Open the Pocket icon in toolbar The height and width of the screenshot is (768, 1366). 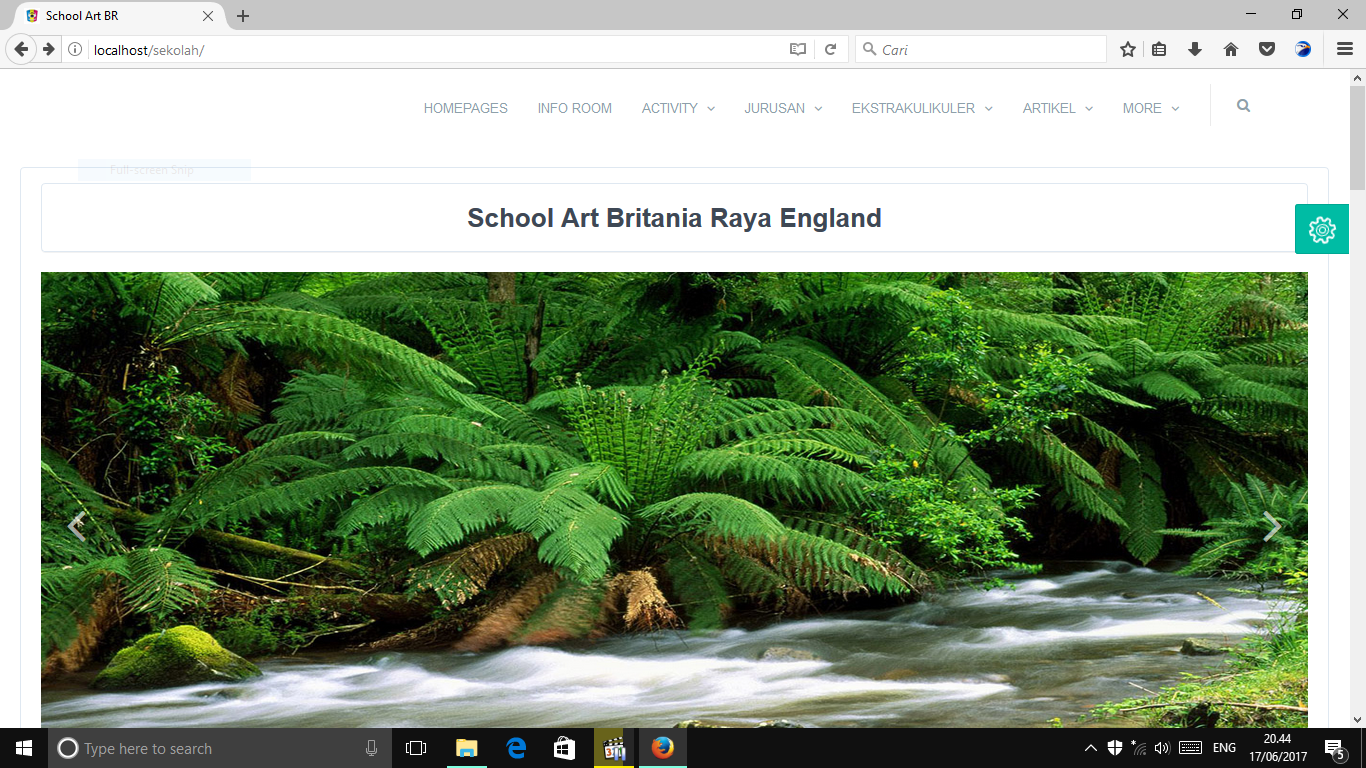[1267, 49]
